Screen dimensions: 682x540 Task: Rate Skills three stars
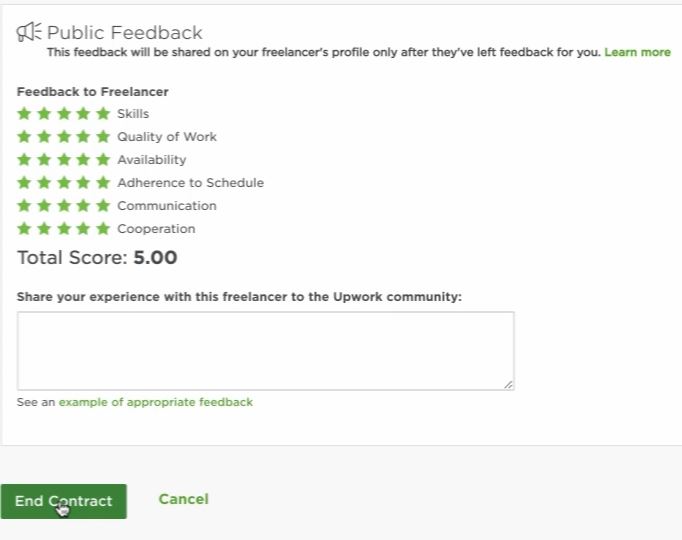(x=64, y=114)
